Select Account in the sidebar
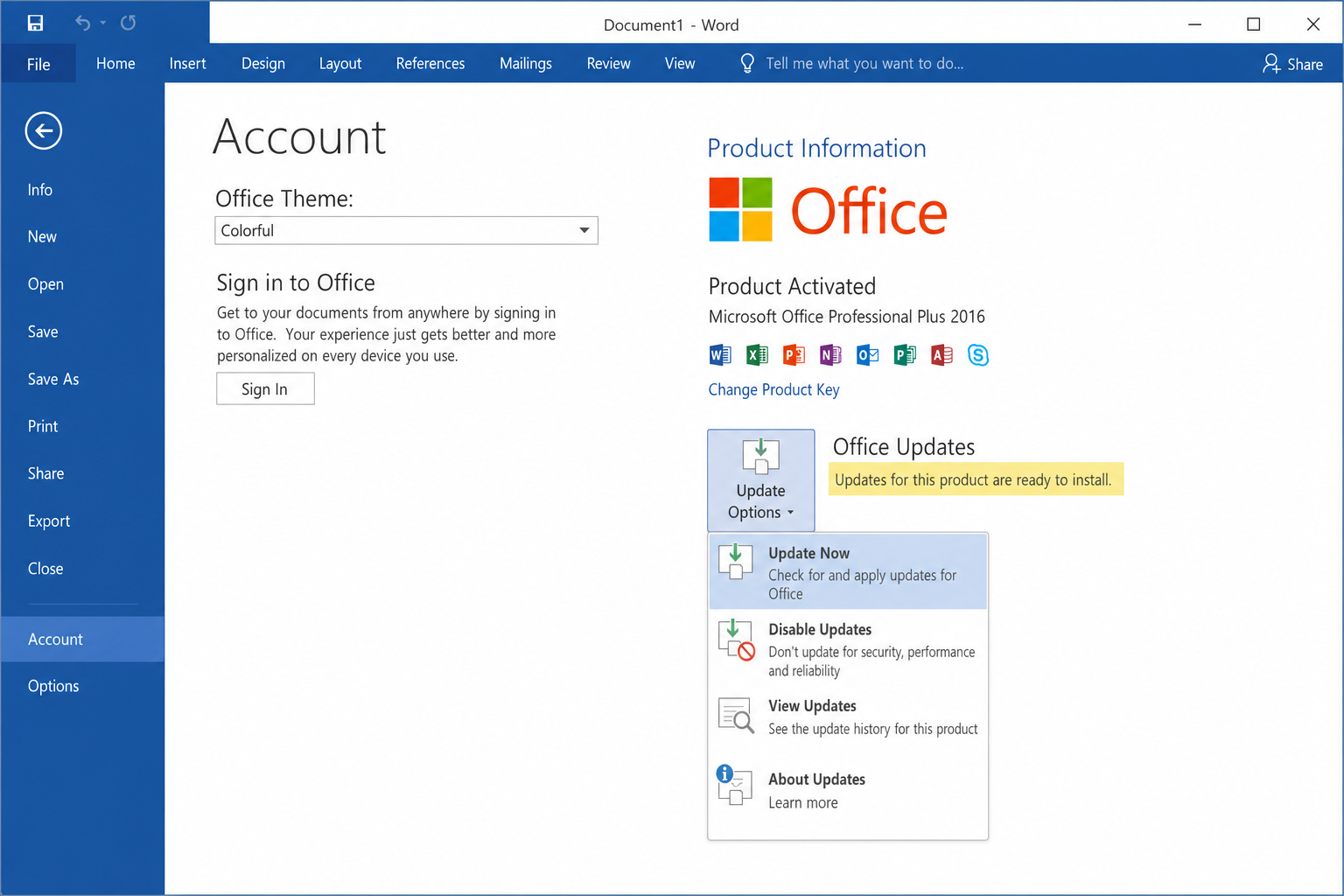The height and width of the screenshot is (896, 1344). pos(82,639)
